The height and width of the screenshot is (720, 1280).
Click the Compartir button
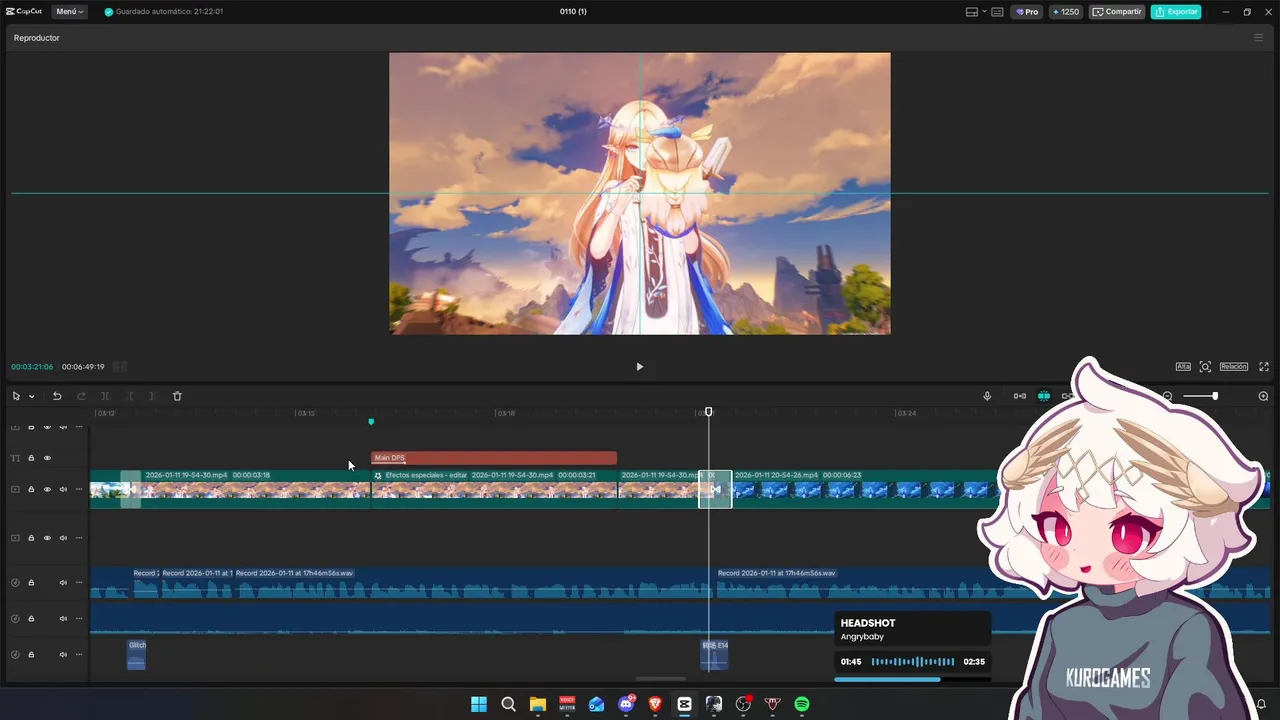point(1117,12)
